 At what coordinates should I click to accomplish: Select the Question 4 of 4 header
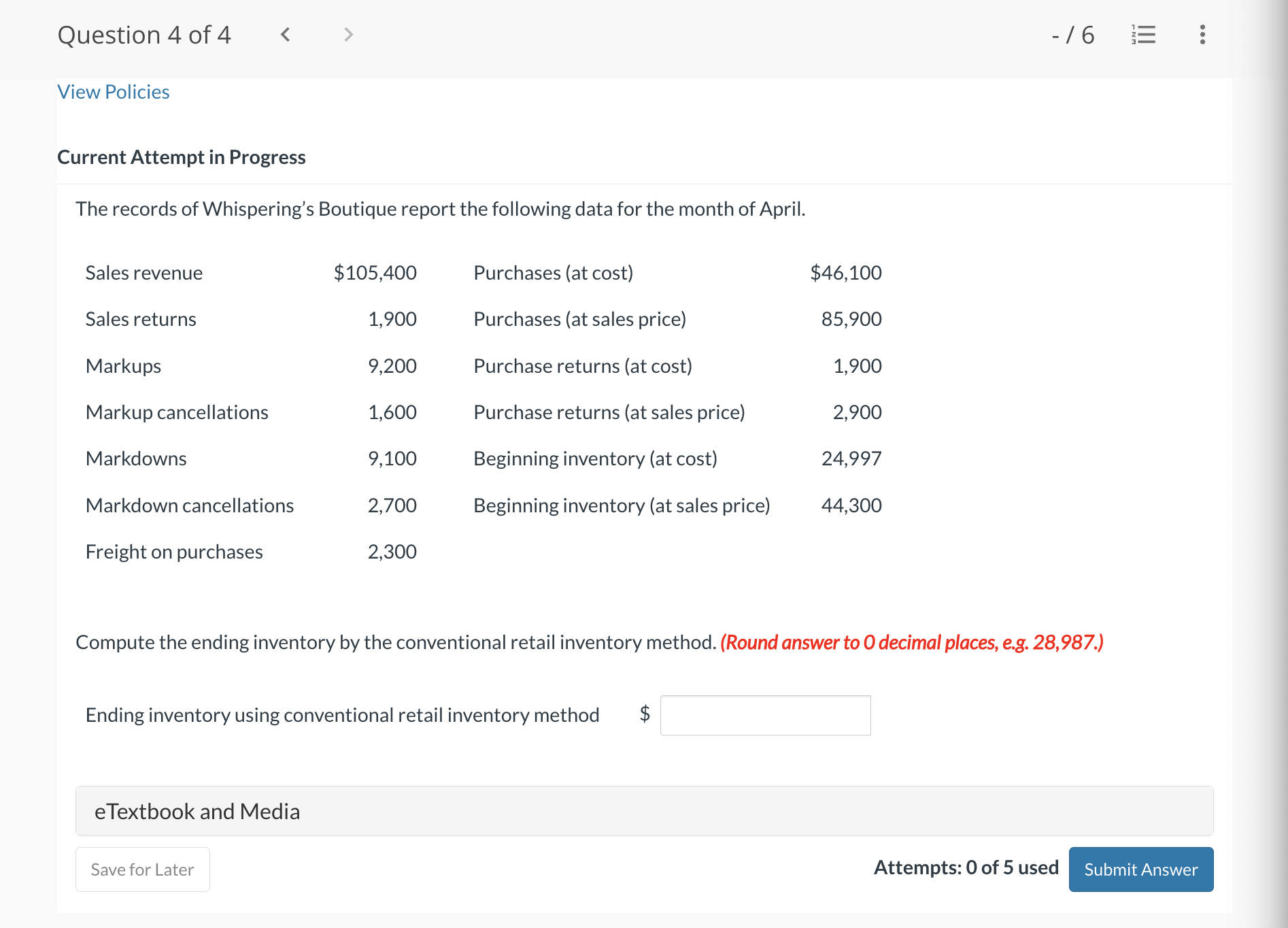(x=144, y=34)
